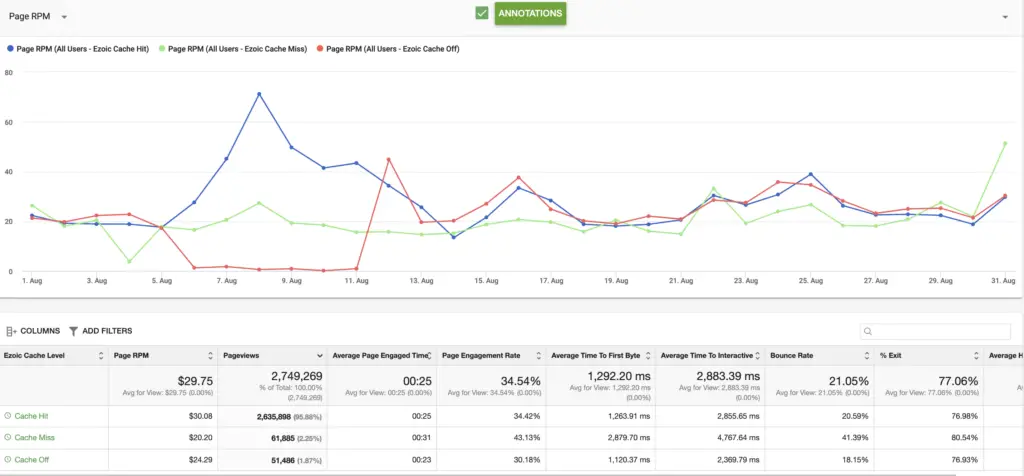Viewport: 1024px width, 476px height.
Task: Sort by the Ezoic Cache Level column arrows
Action: pyautogui.click(x=101, y=356)
